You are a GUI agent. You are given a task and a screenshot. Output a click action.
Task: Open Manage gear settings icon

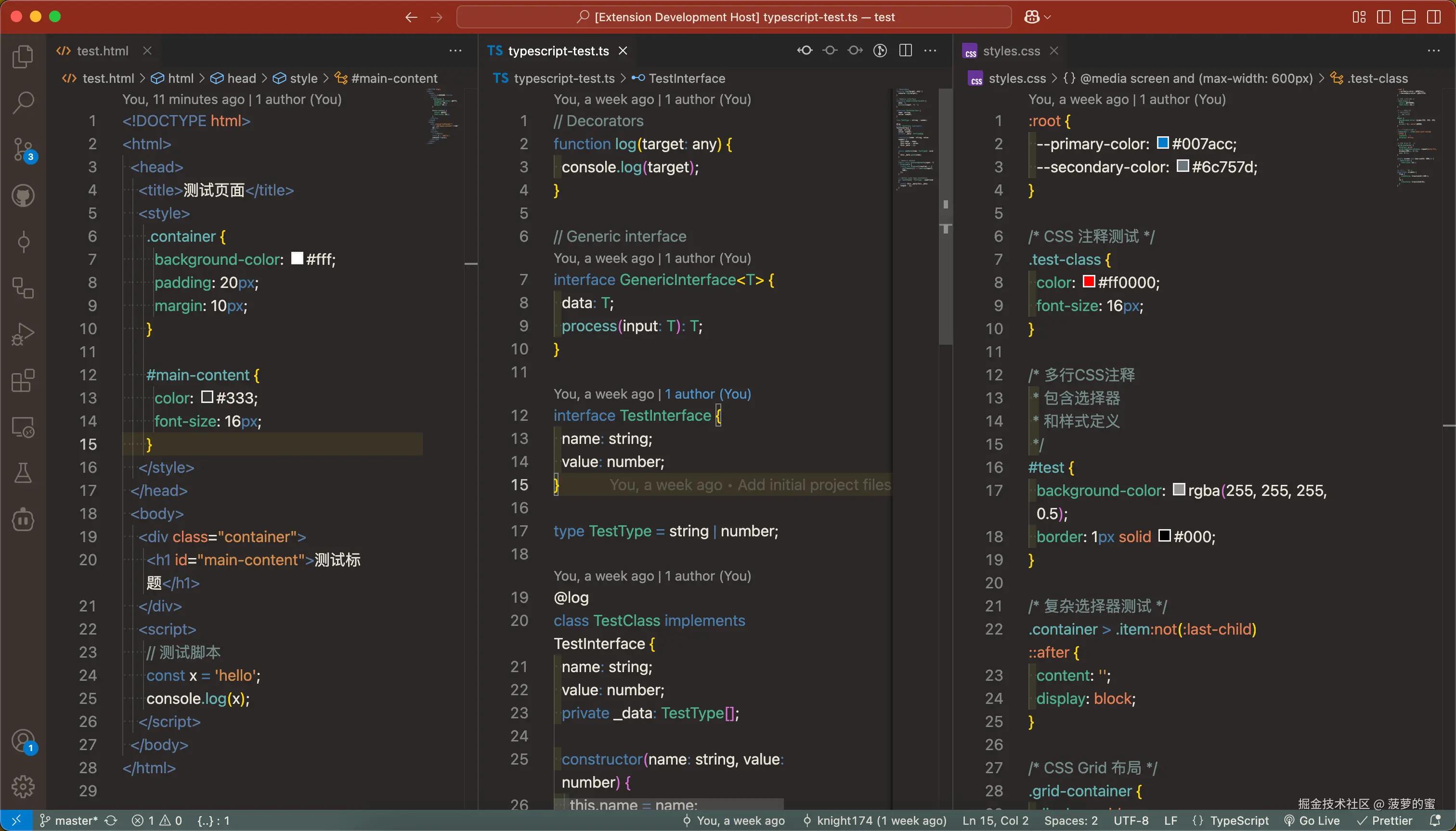23,786
